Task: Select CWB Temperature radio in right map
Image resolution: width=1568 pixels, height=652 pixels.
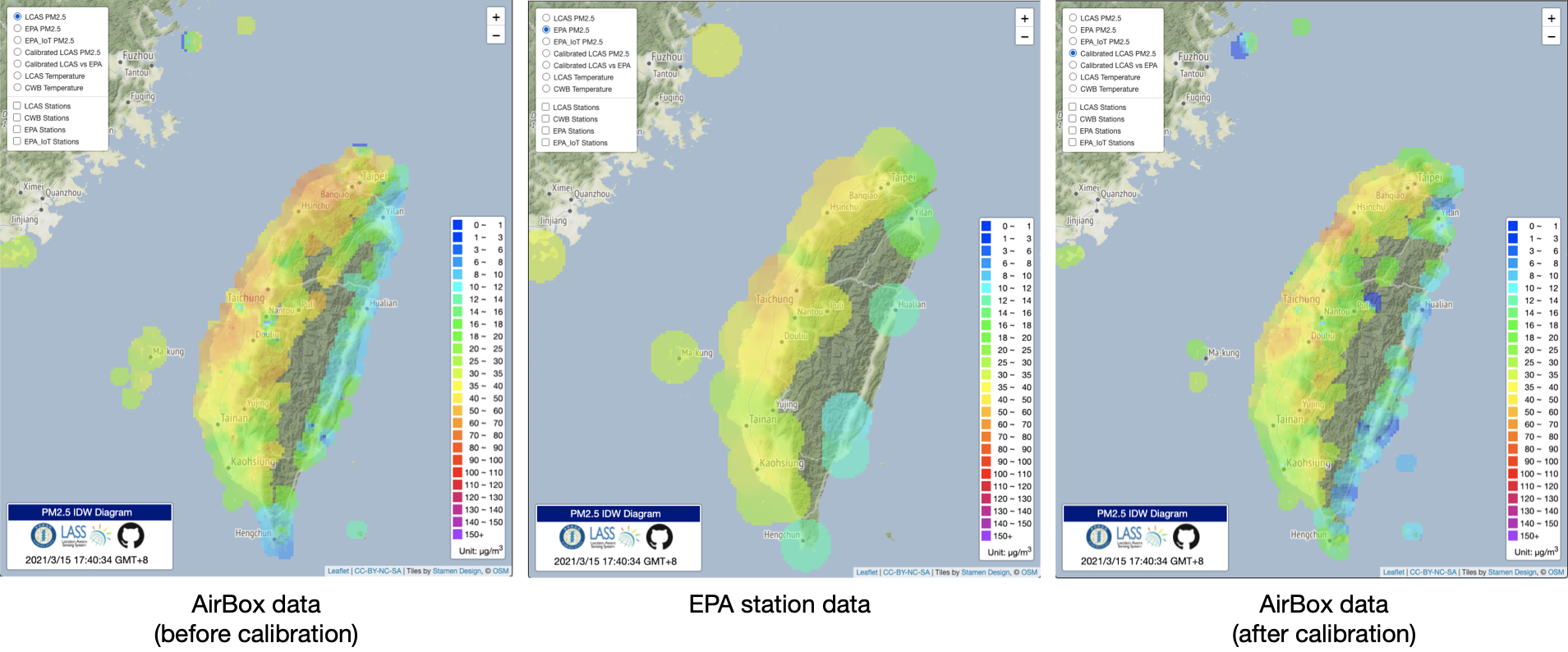Action: coord(1073,89)
